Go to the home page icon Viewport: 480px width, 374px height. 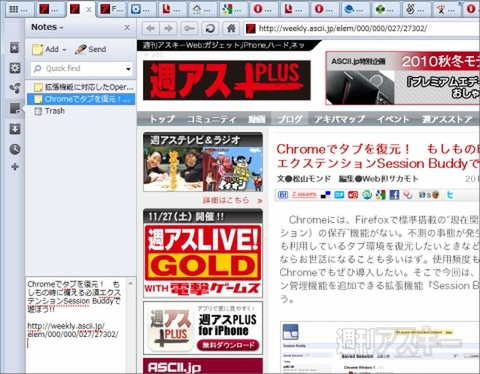[x=231, y=29]
